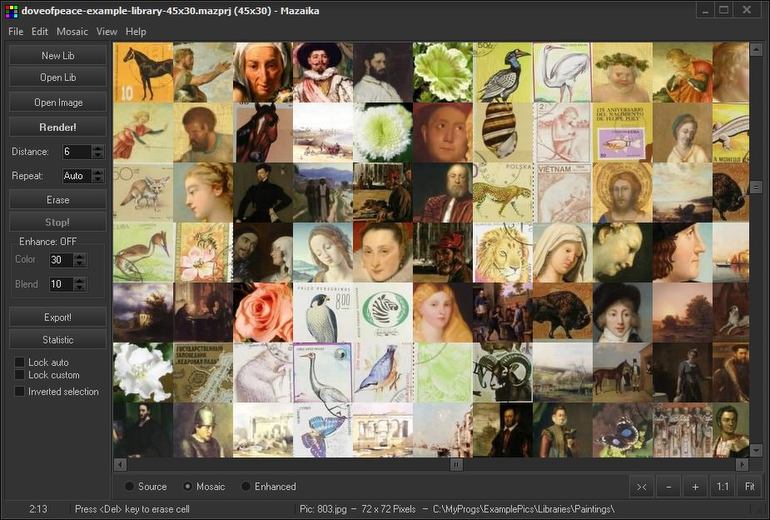Select the Source view radio button

[x=130, y=486]
